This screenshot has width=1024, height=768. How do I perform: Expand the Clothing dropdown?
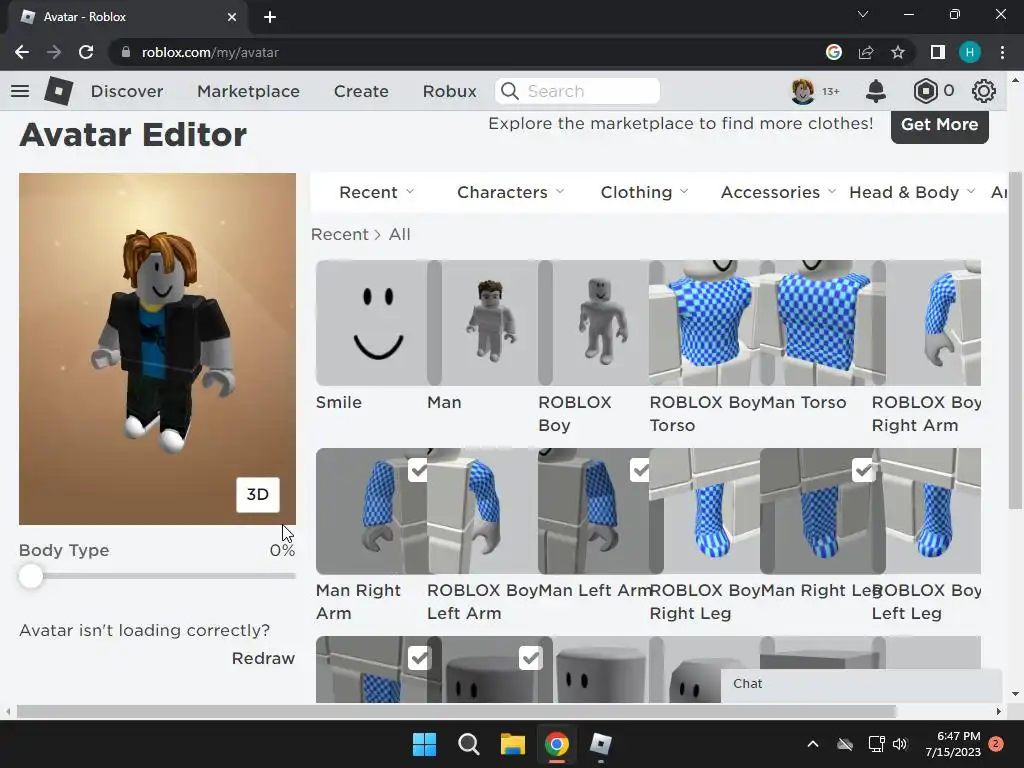[645, 192]
